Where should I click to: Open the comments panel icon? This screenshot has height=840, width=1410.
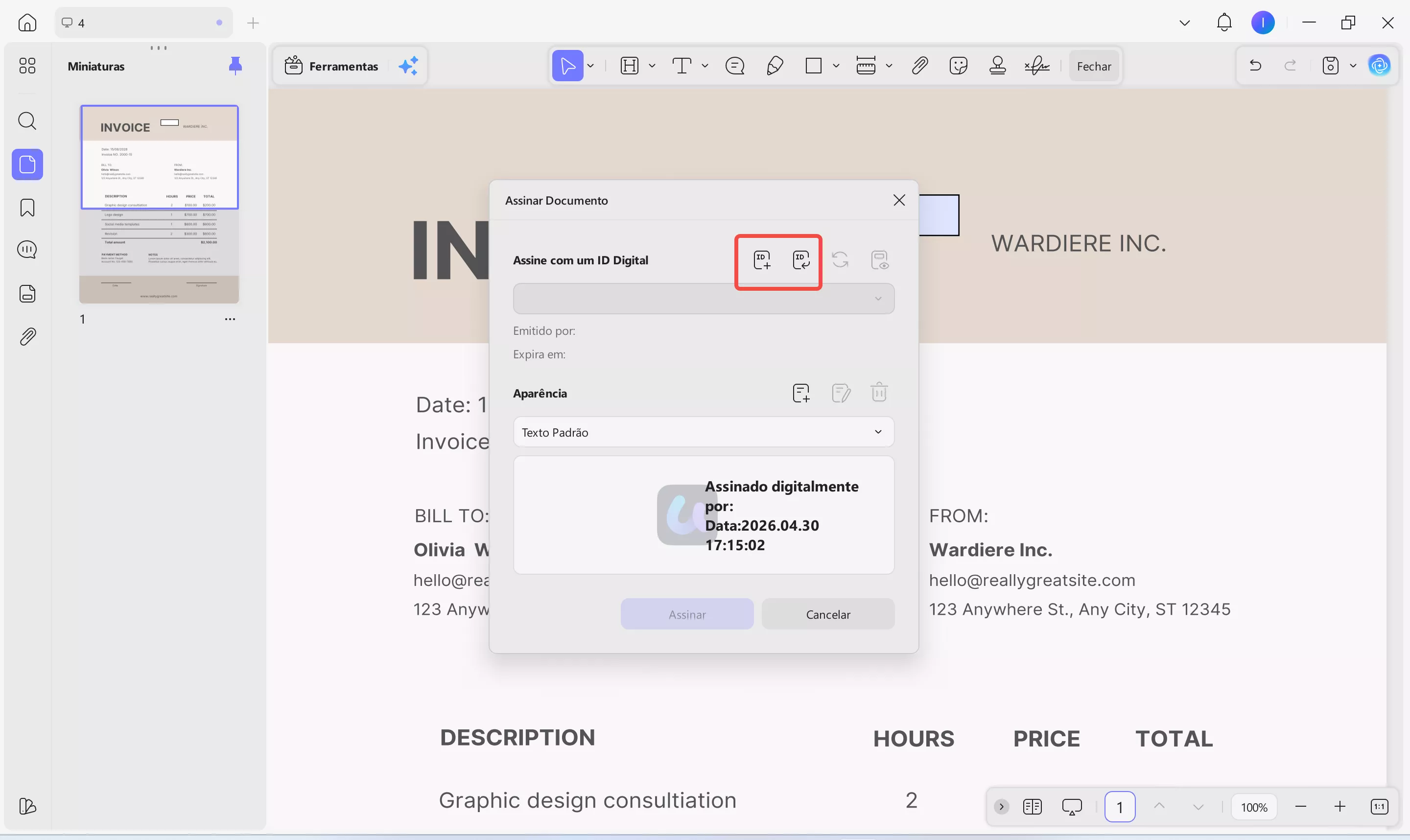[x=27, y=250]
